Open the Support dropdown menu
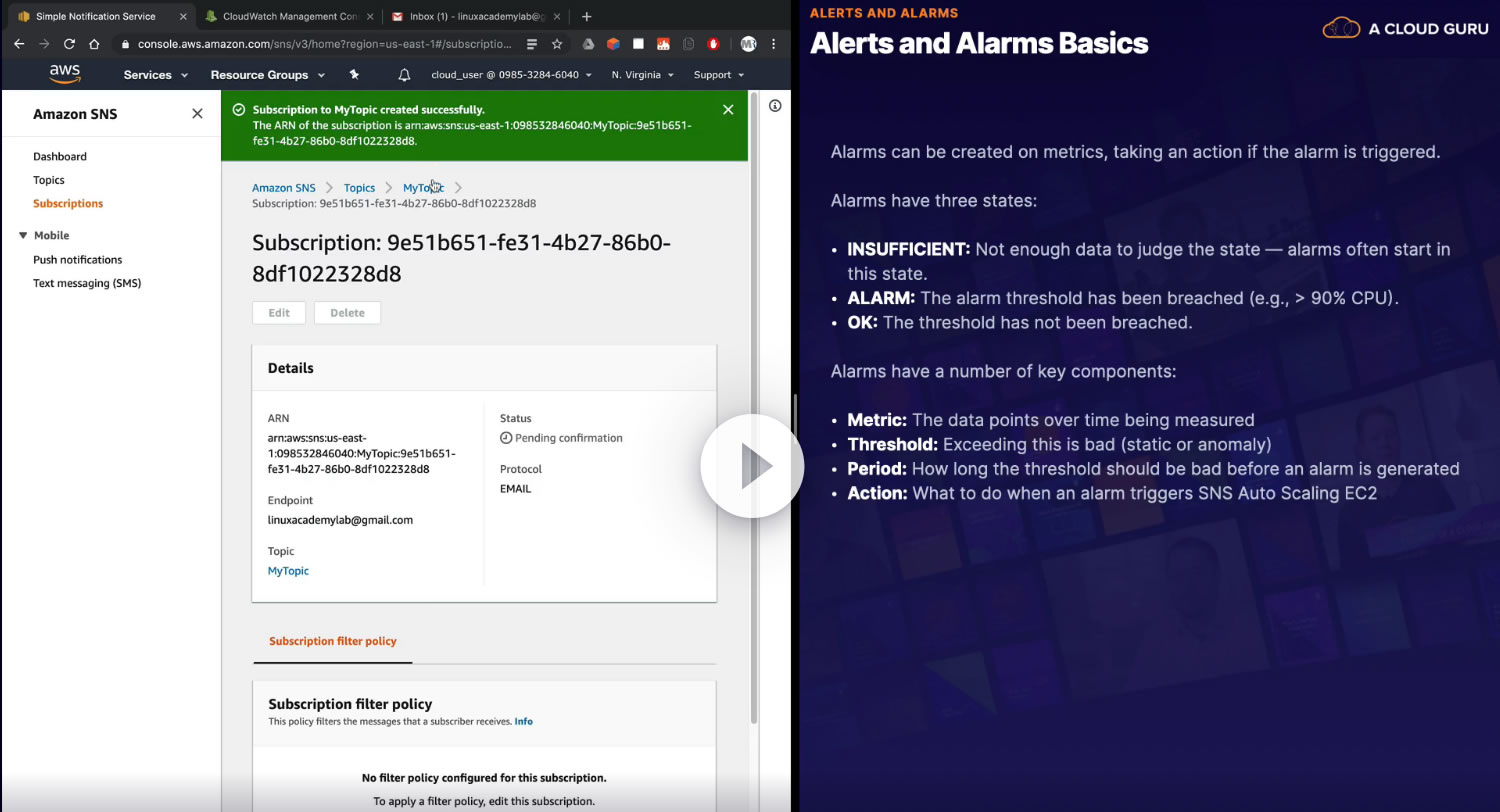Viewport: 1500px width, 812px height. click(719, 75)
